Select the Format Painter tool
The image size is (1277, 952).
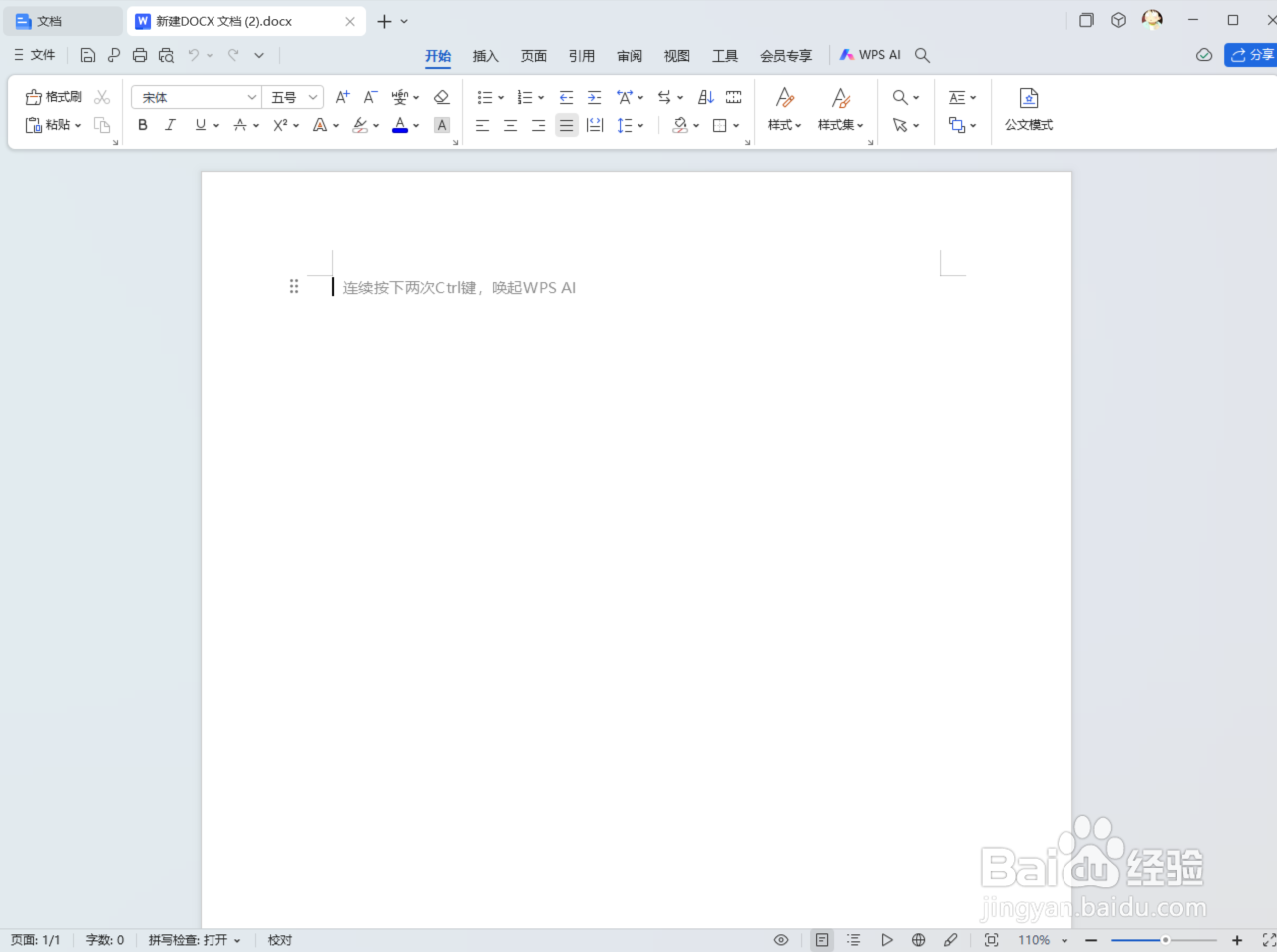point(54,97)
